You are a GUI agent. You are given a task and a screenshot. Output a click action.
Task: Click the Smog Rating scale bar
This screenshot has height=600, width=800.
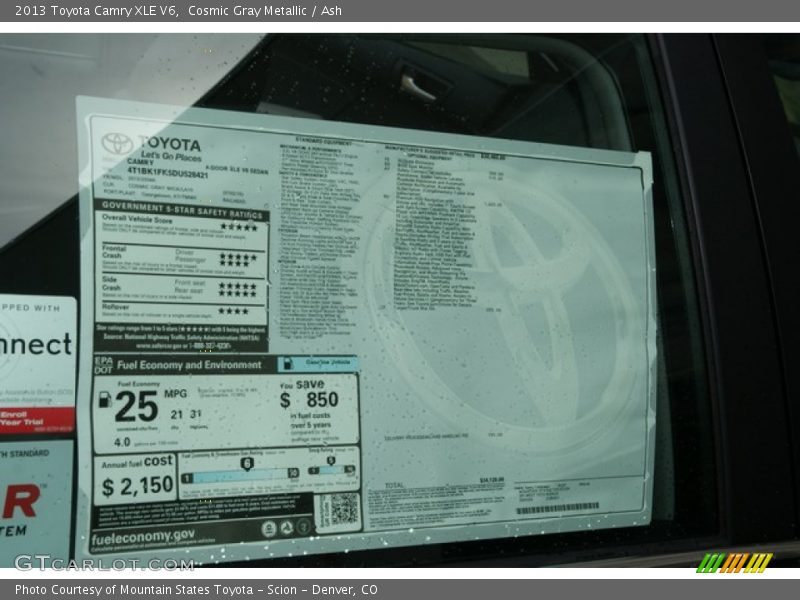coord(330,469)
